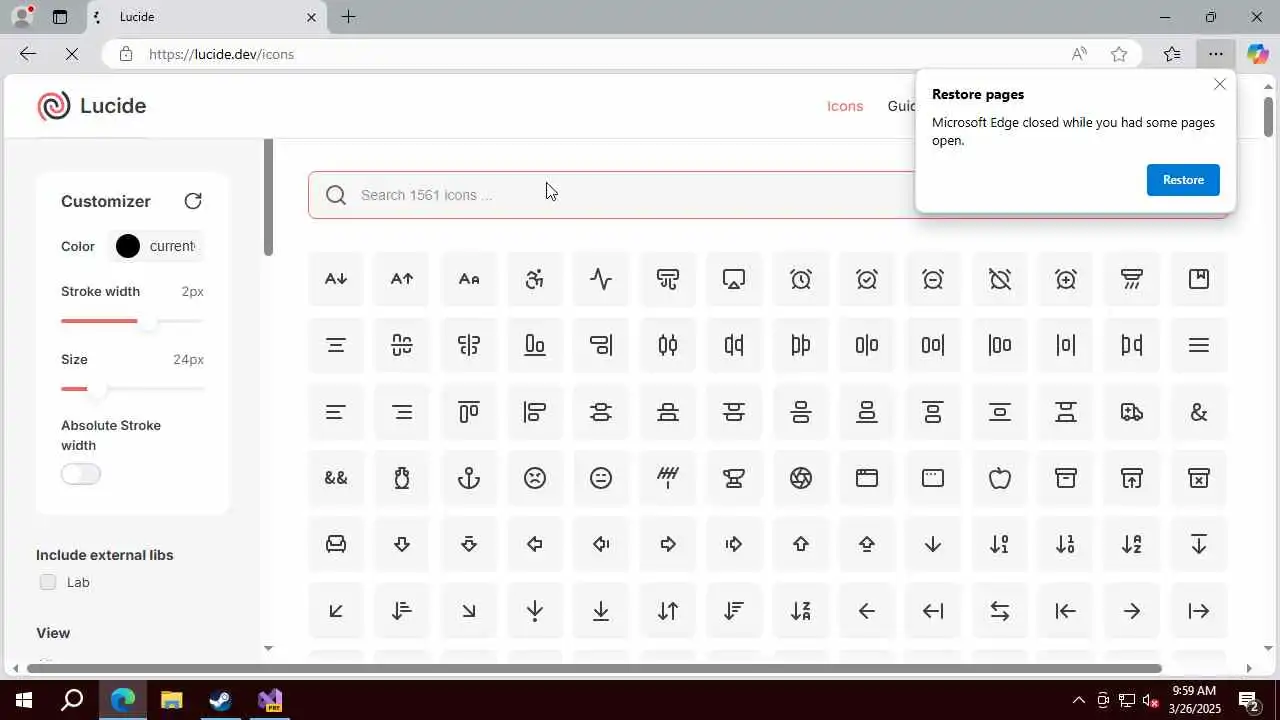
Task: Toggle Absolute Stroke width switch
Action: click(81, 474)
